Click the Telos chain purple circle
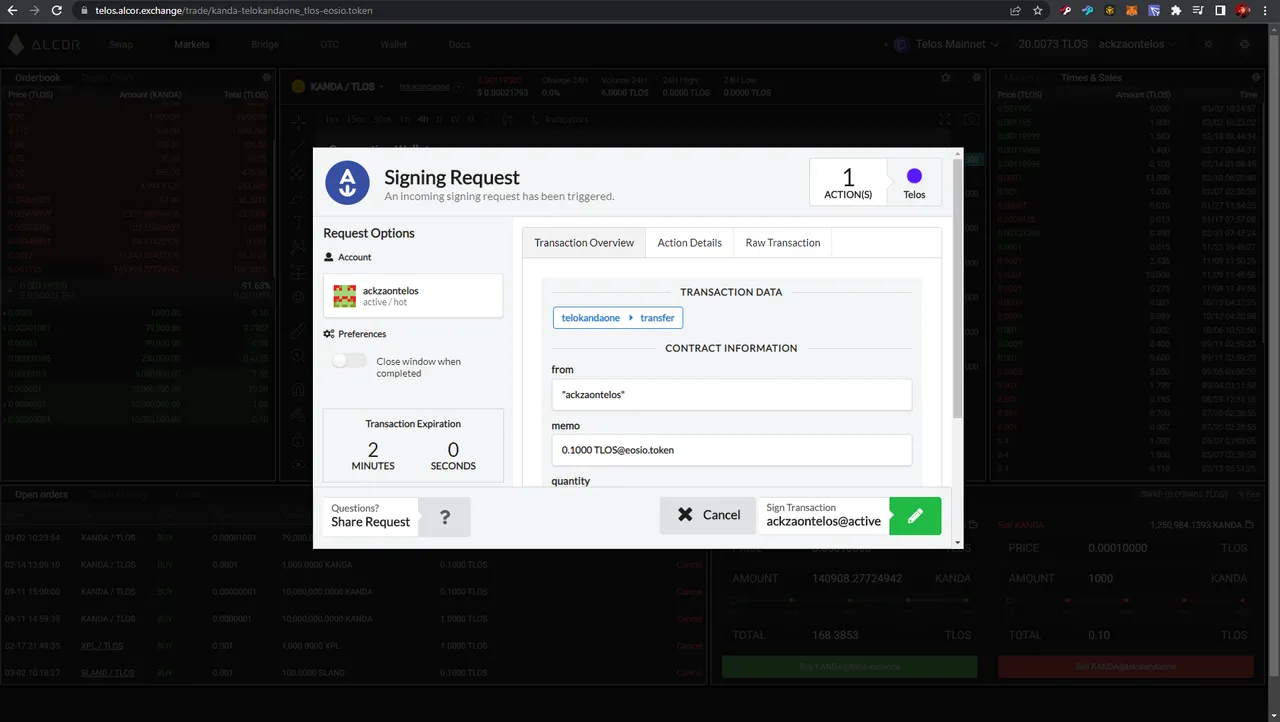Viewport: 1280px width, 722px height. [914, 176]
